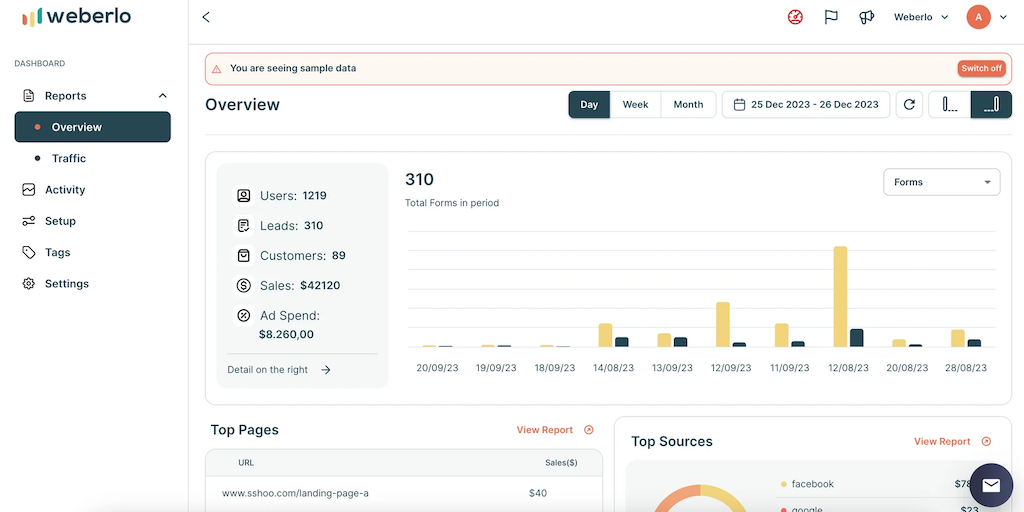The width and height of the screenshot is (1024, 512).
Task: Collapse the Reports section in sidebar
Action: tap(163, 96)
